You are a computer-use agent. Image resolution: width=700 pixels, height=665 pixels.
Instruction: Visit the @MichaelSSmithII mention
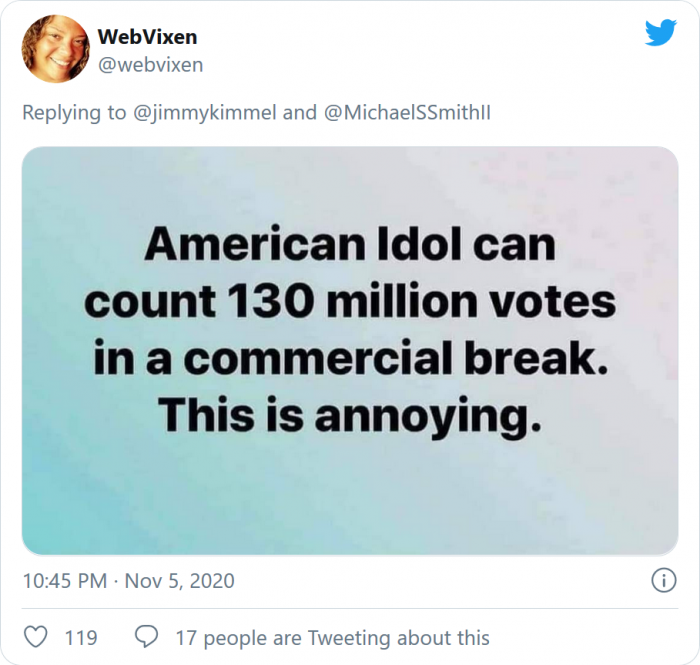click(407, 113)
